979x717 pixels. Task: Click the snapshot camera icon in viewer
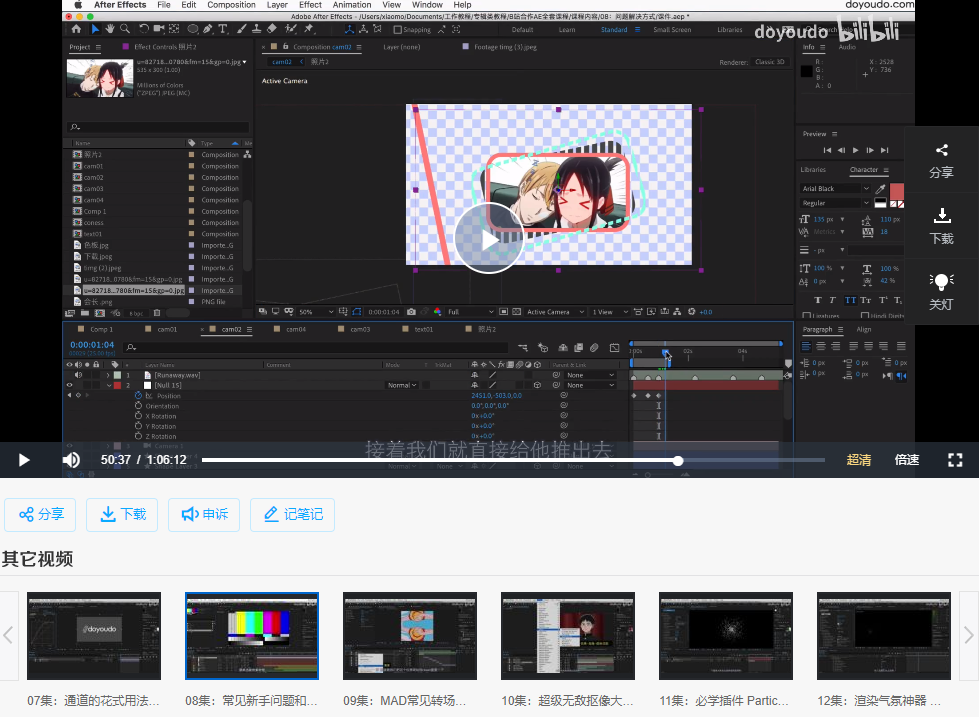[x=411, y=312]
